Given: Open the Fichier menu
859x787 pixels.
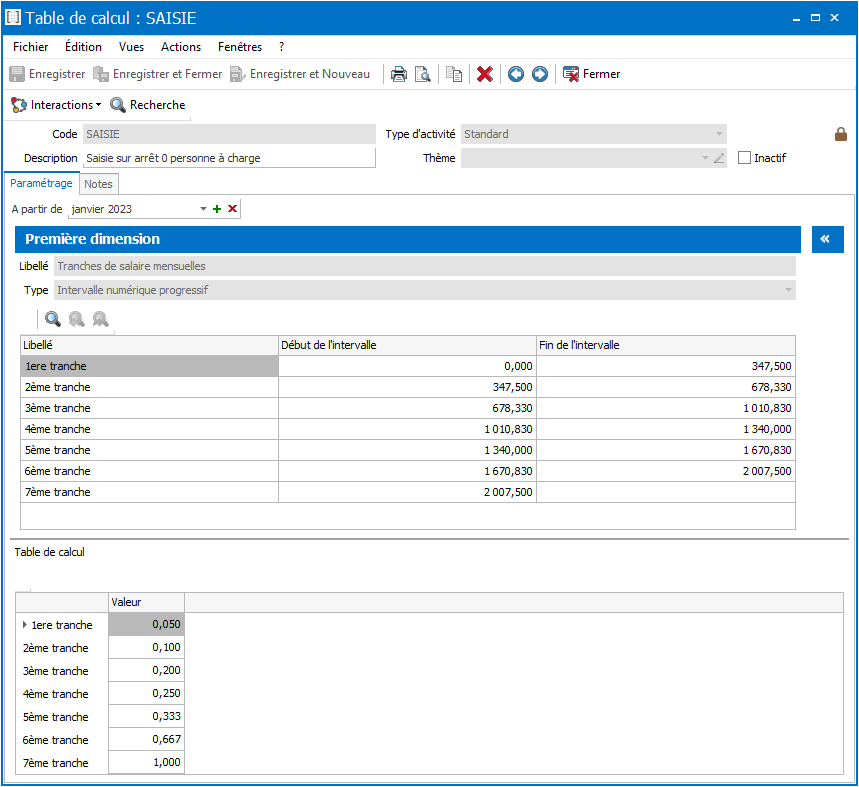Looking at the screenshot, I should point(31,47).
